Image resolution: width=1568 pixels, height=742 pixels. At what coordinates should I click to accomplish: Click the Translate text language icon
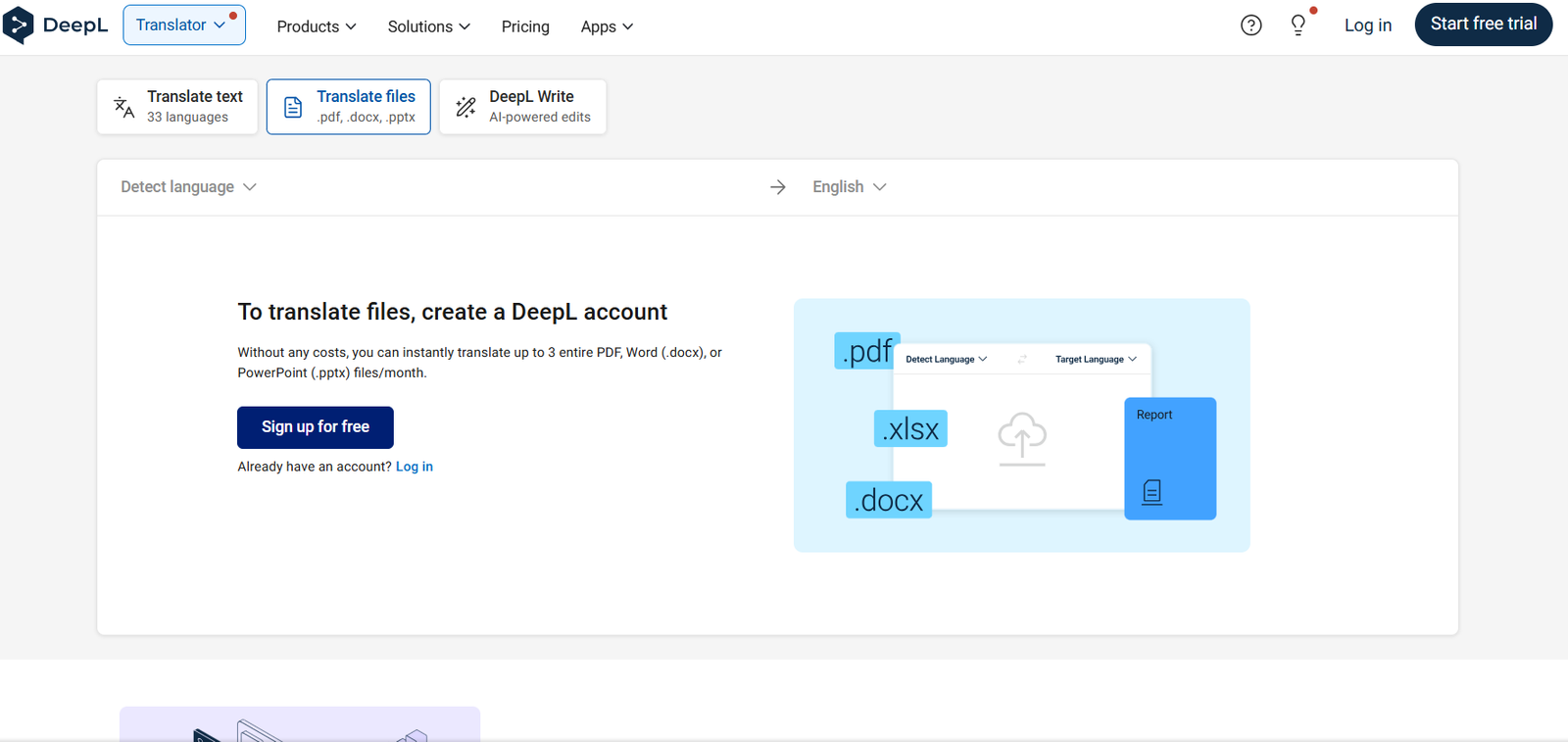[x=124, y=107]
